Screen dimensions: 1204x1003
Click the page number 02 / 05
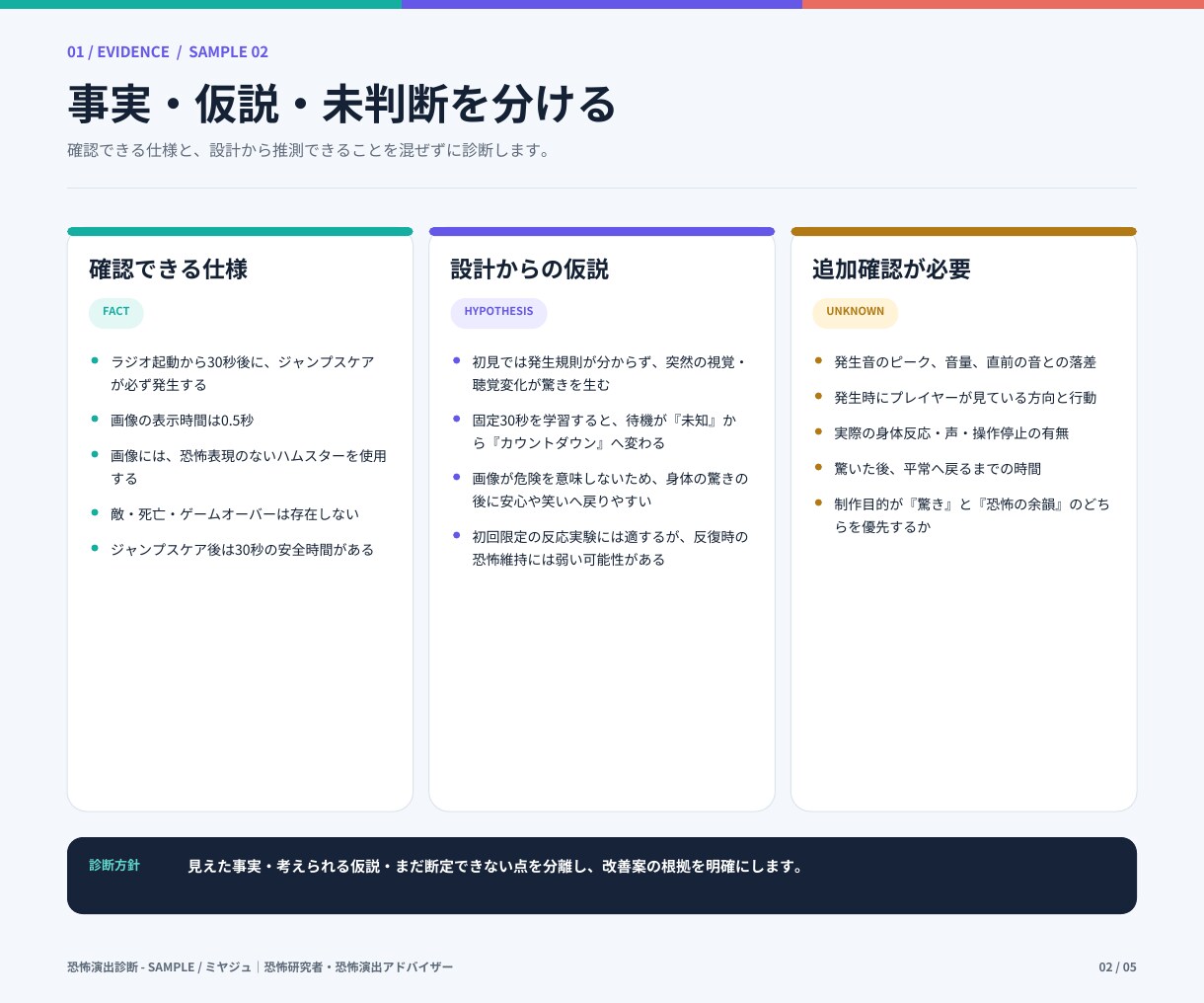pyautogui.click(x=1117, y=967)
